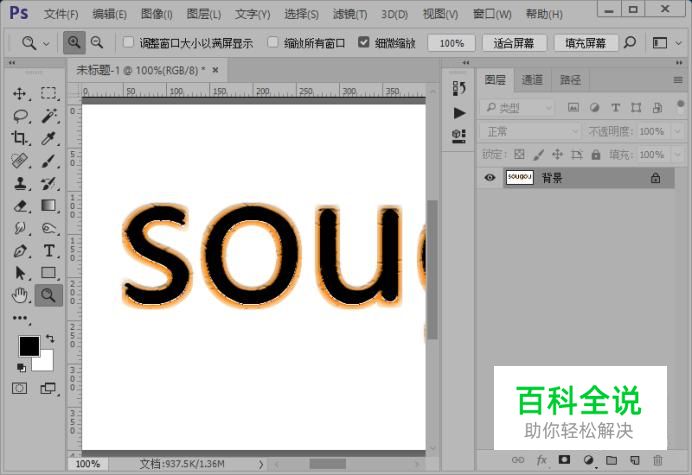Select the Gradient tool

pos(49,205)
